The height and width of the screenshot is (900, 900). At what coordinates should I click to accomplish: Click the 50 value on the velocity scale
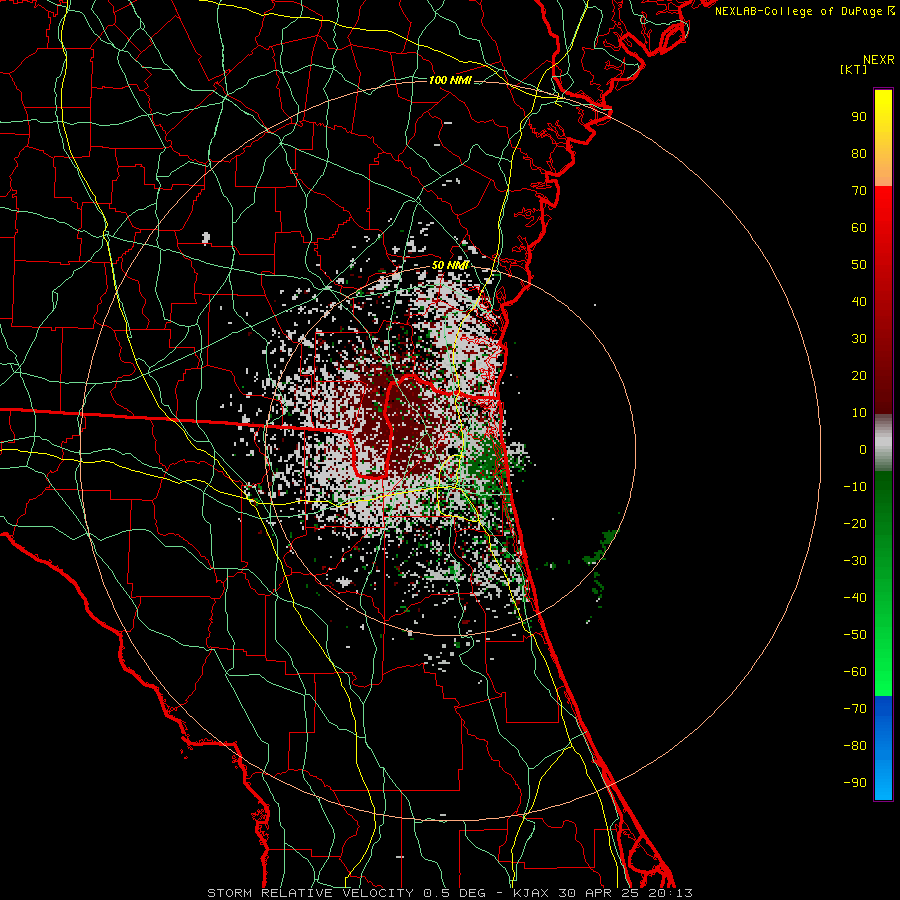(859, 265)
